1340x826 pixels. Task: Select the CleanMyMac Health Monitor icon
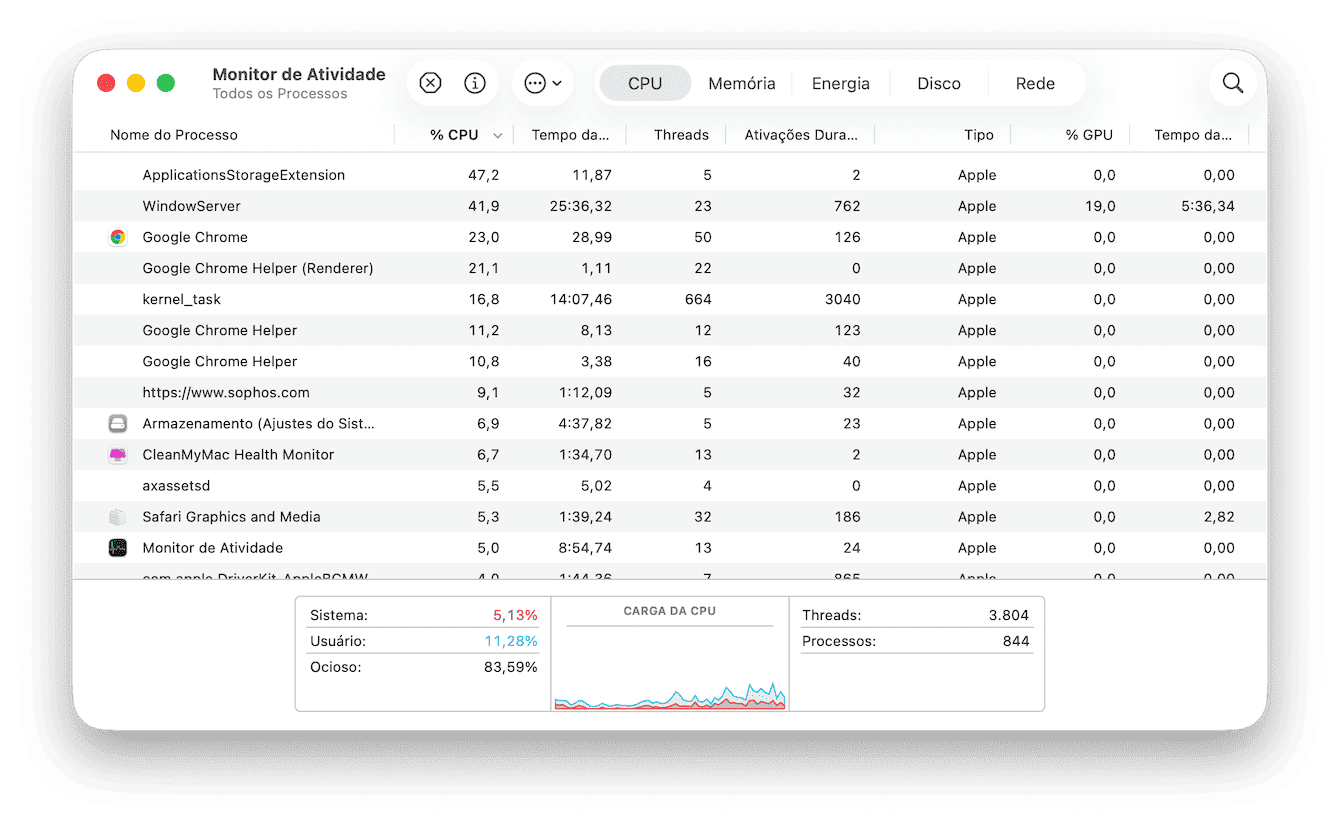point(118,454)
